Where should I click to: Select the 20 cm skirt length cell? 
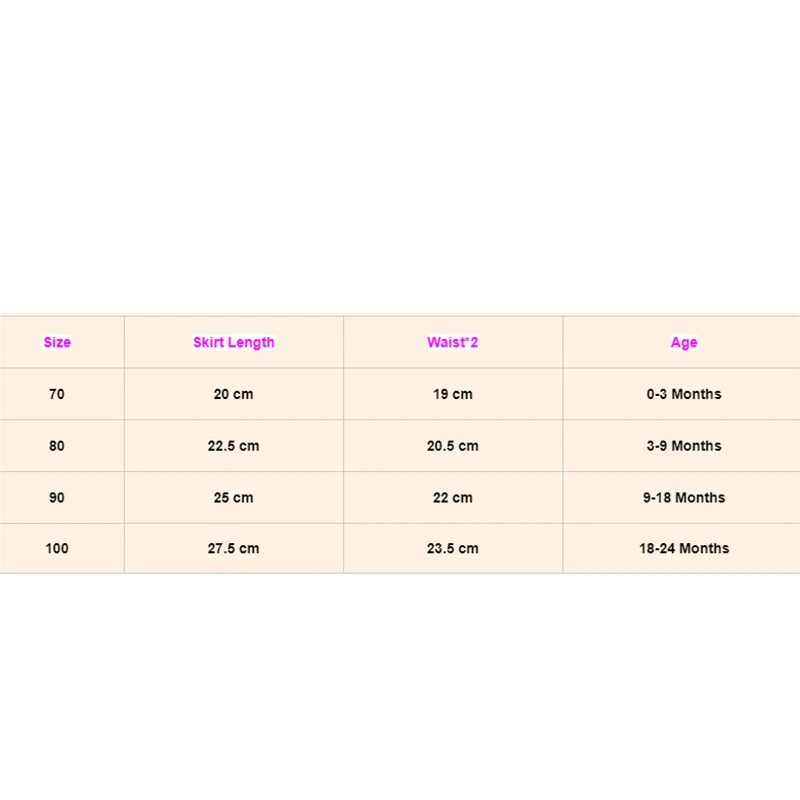coord(234,394)
